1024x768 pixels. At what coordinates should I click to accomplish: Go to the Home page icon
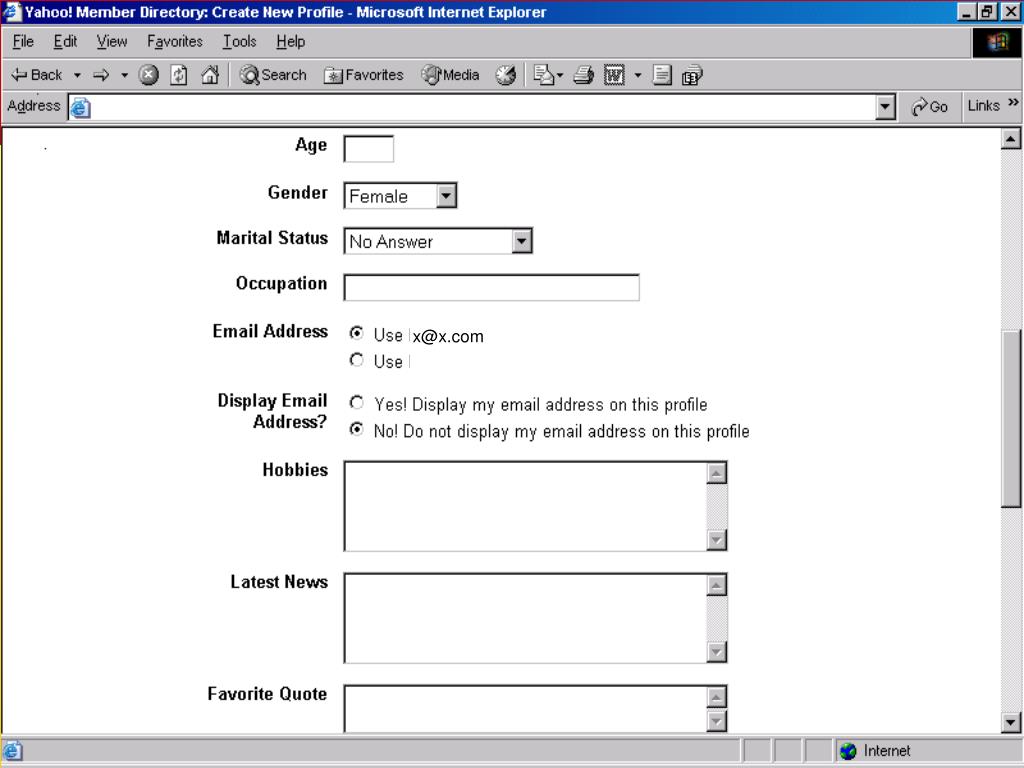point(210,75)
